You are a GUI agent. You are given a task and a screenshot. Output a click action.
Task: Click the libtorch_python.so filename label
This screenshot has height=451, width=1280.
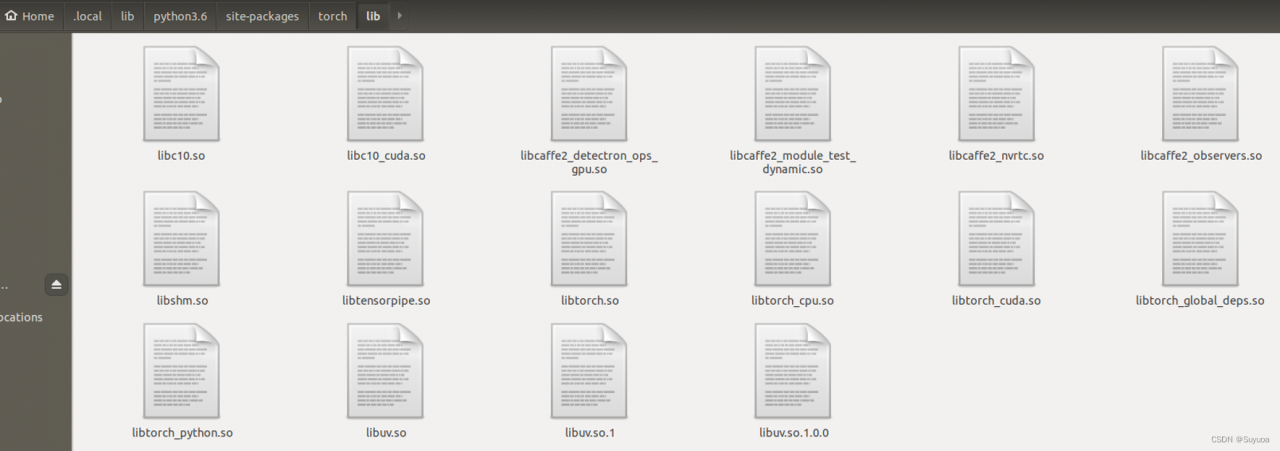(182, 433)
